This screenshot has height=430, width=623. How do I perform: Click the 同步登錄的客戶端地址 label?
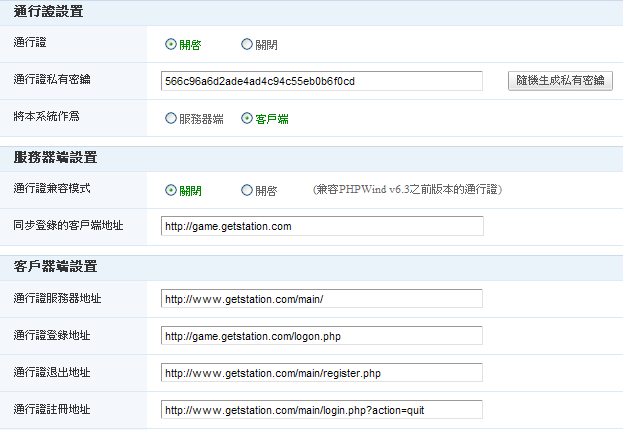tap(68, 225)
